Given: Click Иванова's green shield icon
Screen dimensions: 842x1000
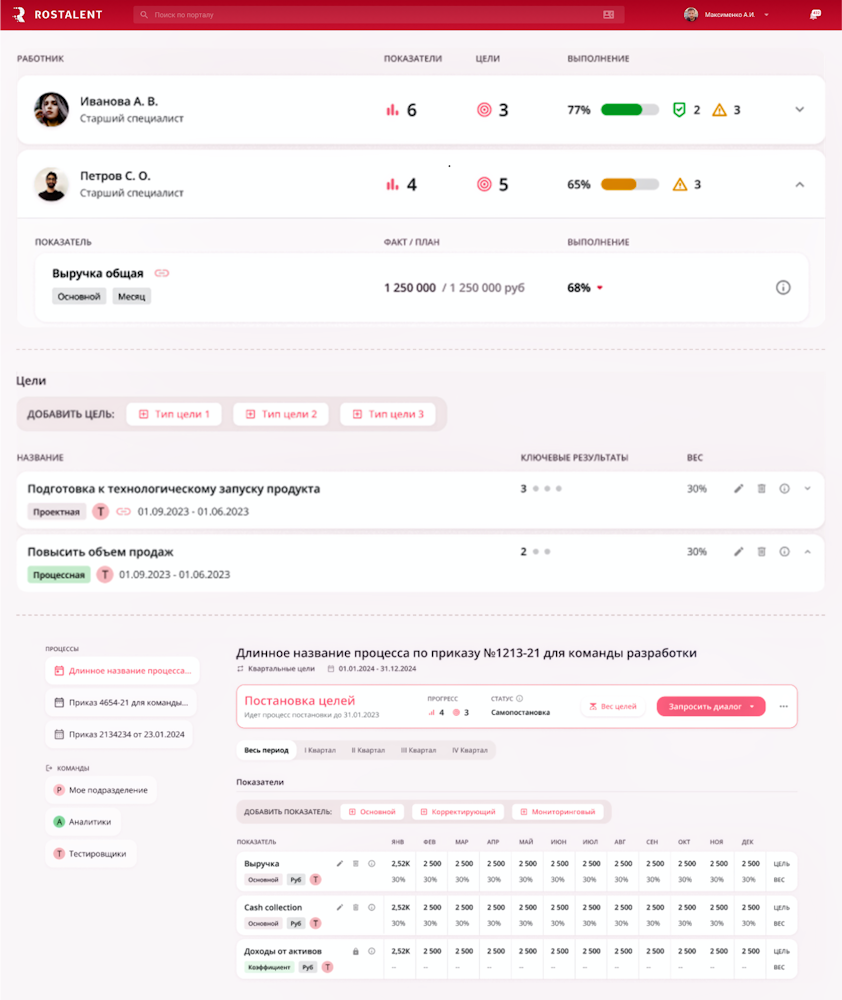Looking at the screenshot, I should [x=679, y=110].
